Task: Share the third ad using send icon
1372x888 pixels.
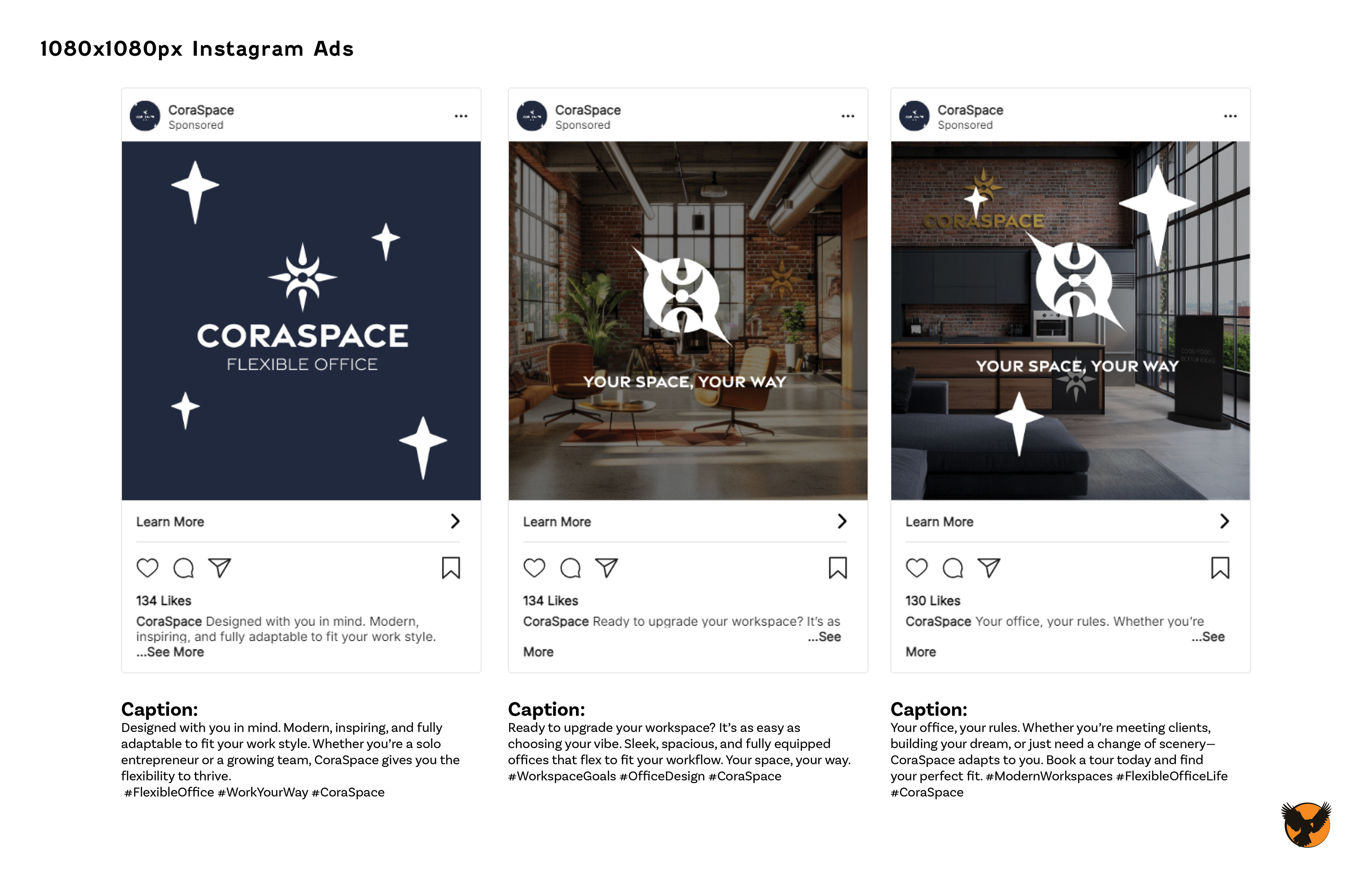Action: pos(989,568)
